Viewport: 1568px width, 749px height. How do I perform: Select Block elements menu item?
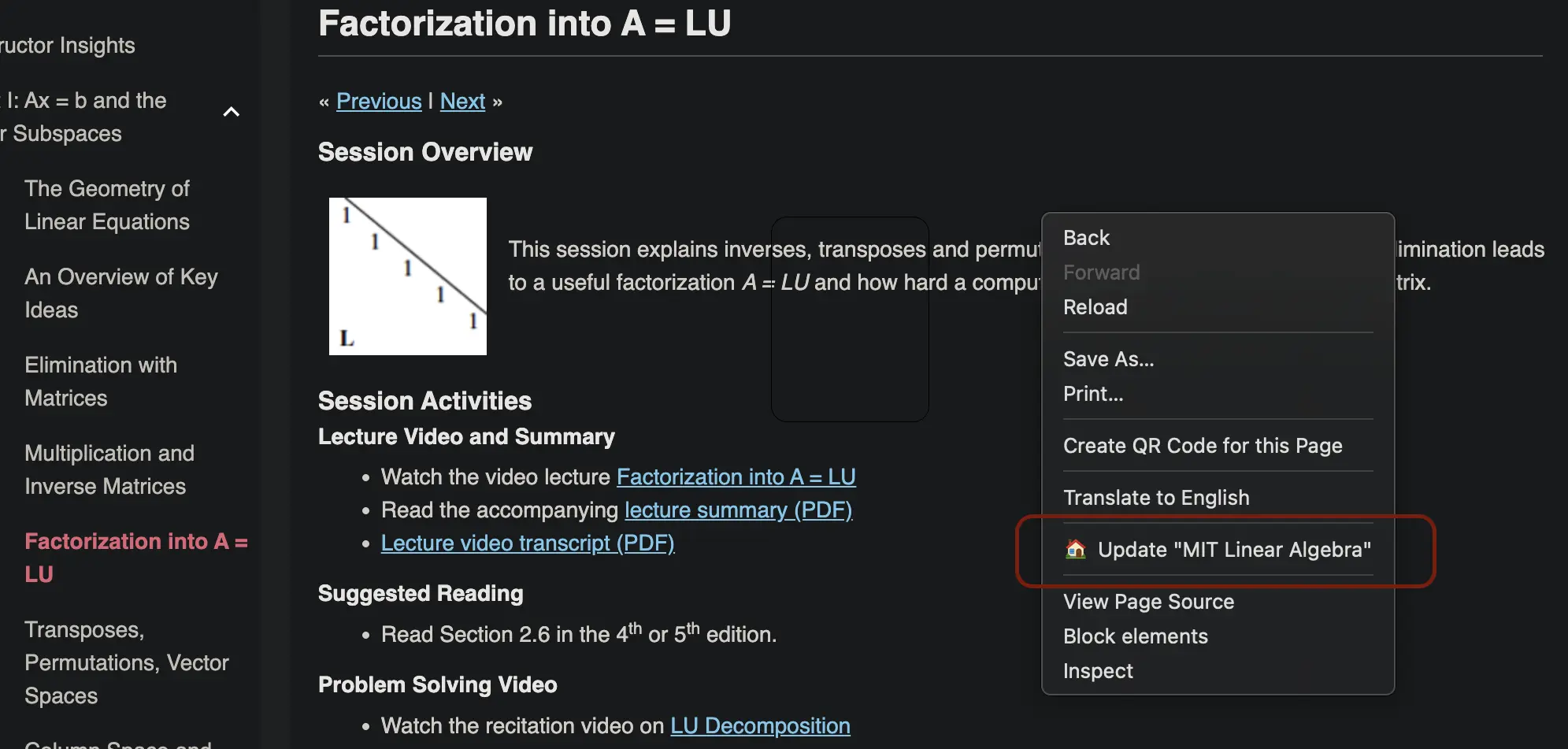[1135, 636]
